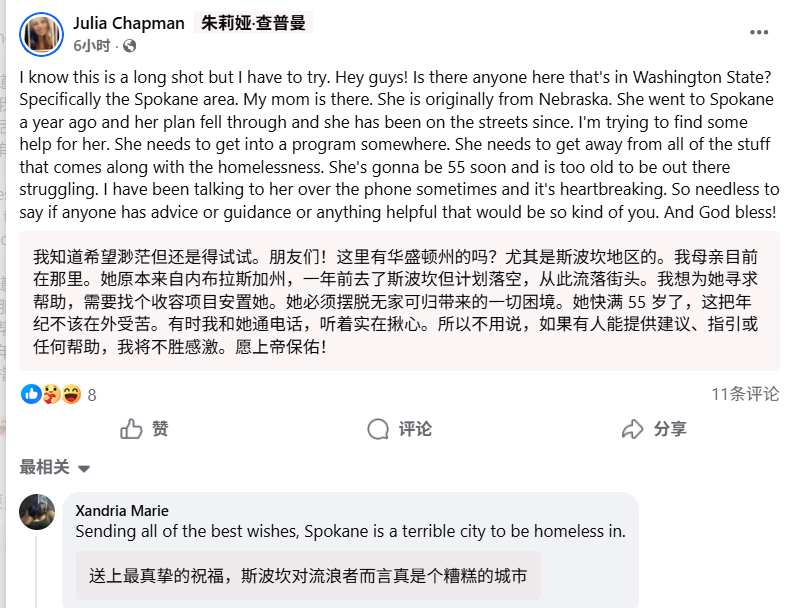Image resolution: width=788 pixels, height=608 pixels.
Task: Click the care hug reaction emoji
Action: point(51,394)
